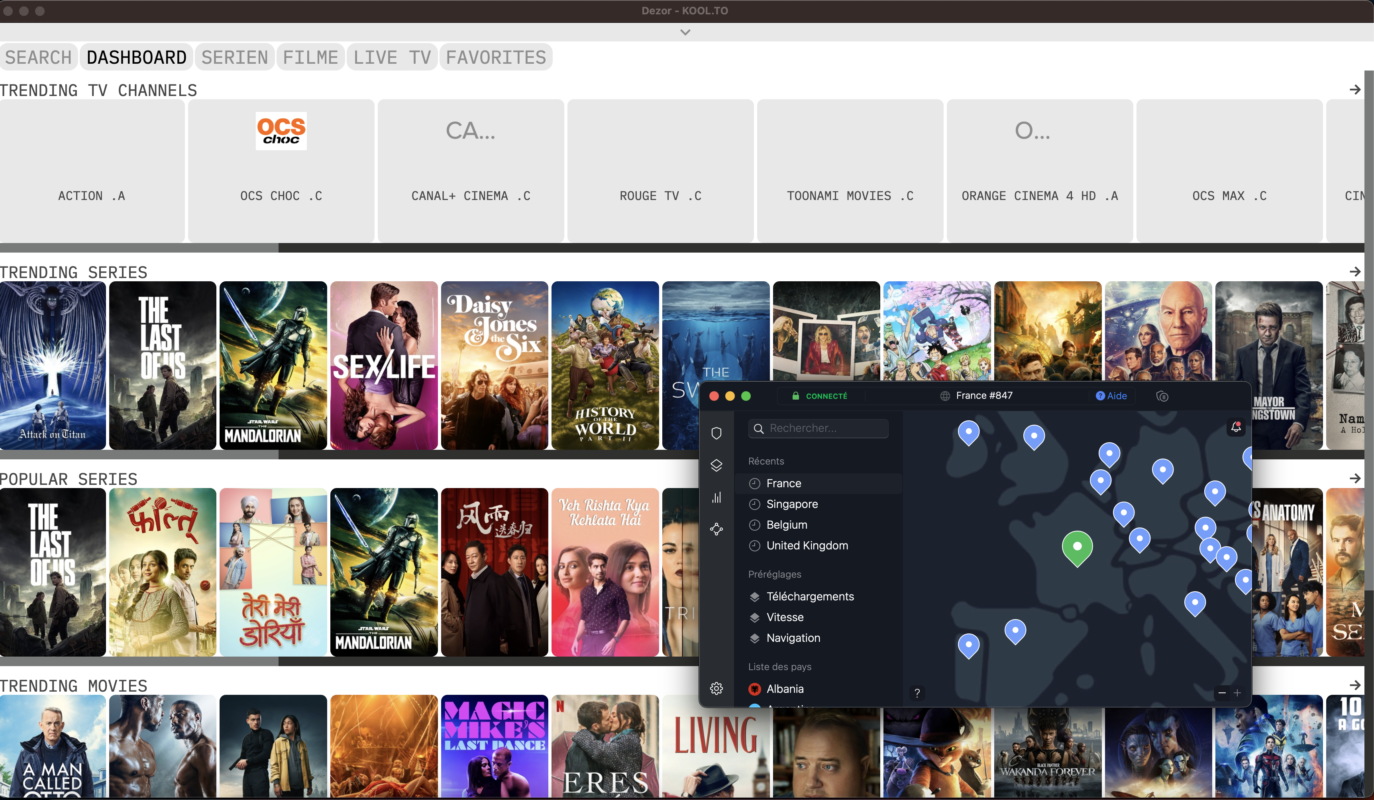Open the TOONAMI MOVIES .C channel
Viewport: 1374px width, 800px height.
850,170
